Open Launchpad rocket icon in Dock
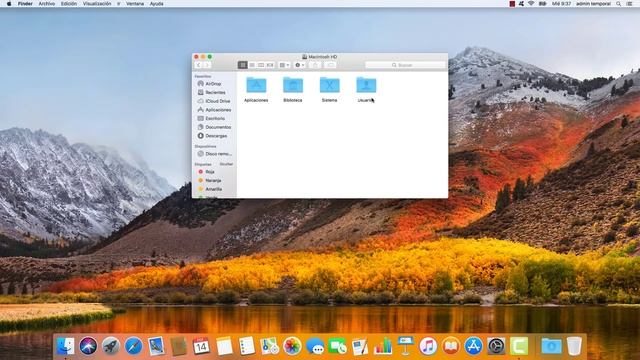640x360 pixels. (x=111, y=346)
